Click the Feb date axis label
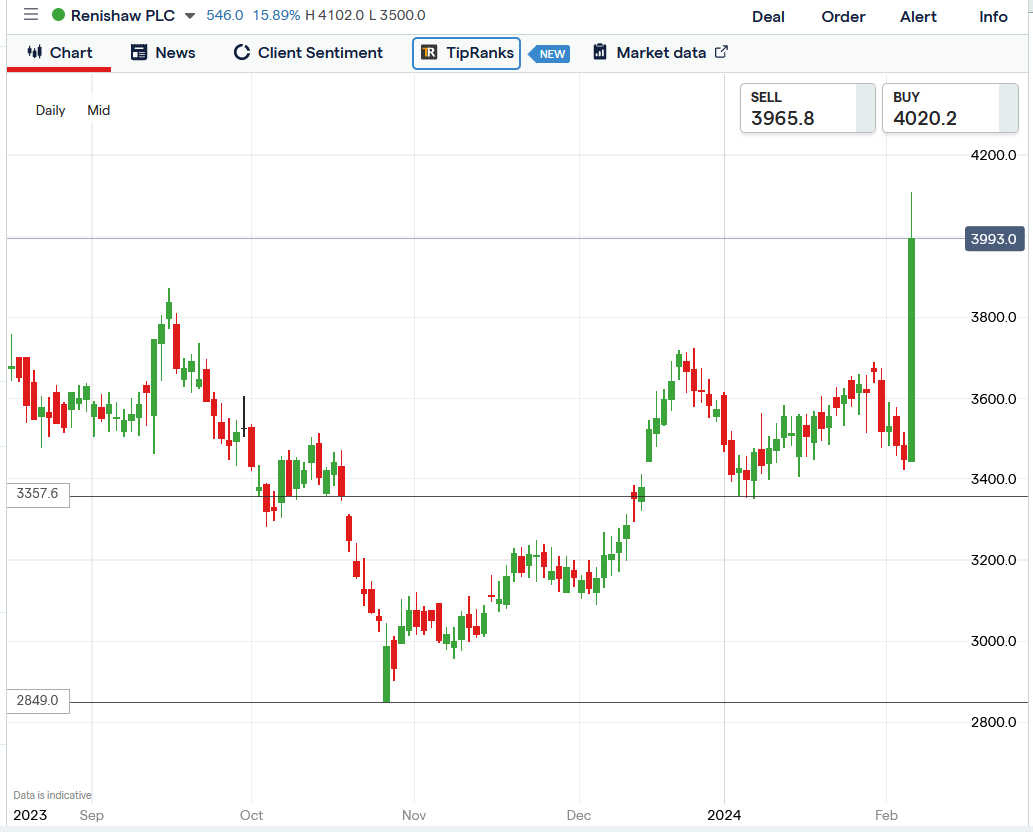 pyautogui.click(x=886, y=816)
